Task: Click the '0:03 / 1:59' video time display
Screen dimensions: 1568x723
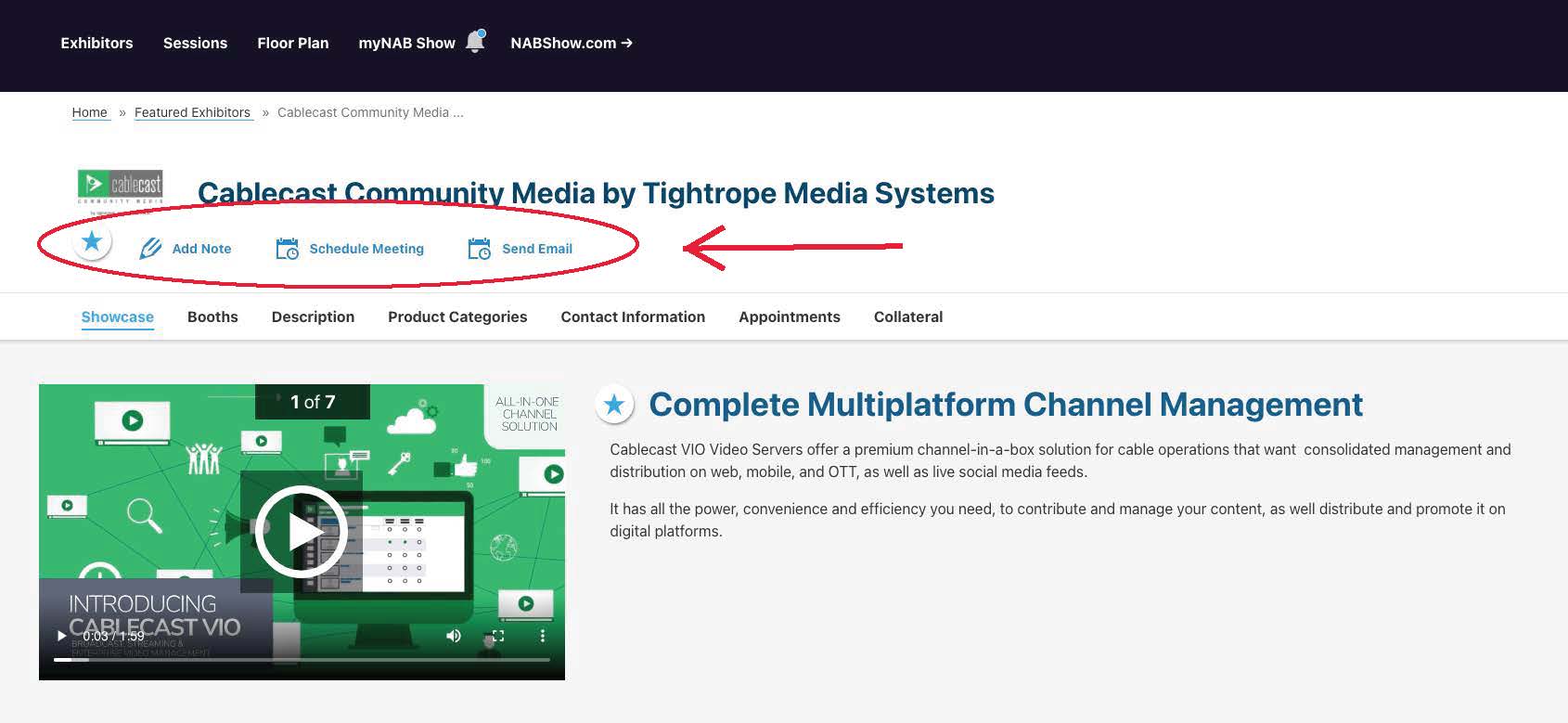Action: coord(113,636)
